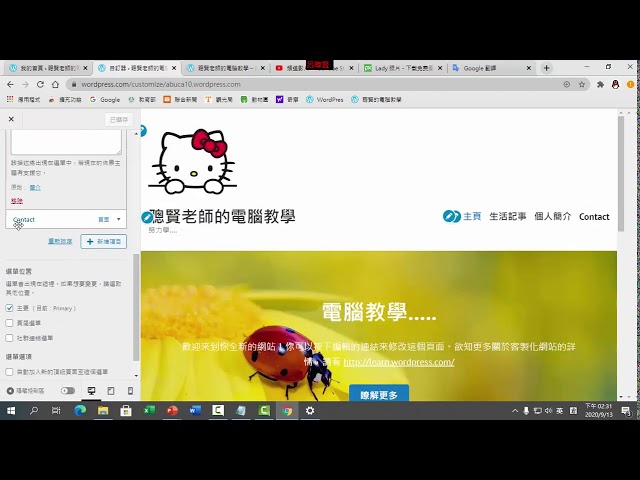Click customizer sidebar scrollbar thumb
This screenshot has height=480, width=640.
point(136,307)
